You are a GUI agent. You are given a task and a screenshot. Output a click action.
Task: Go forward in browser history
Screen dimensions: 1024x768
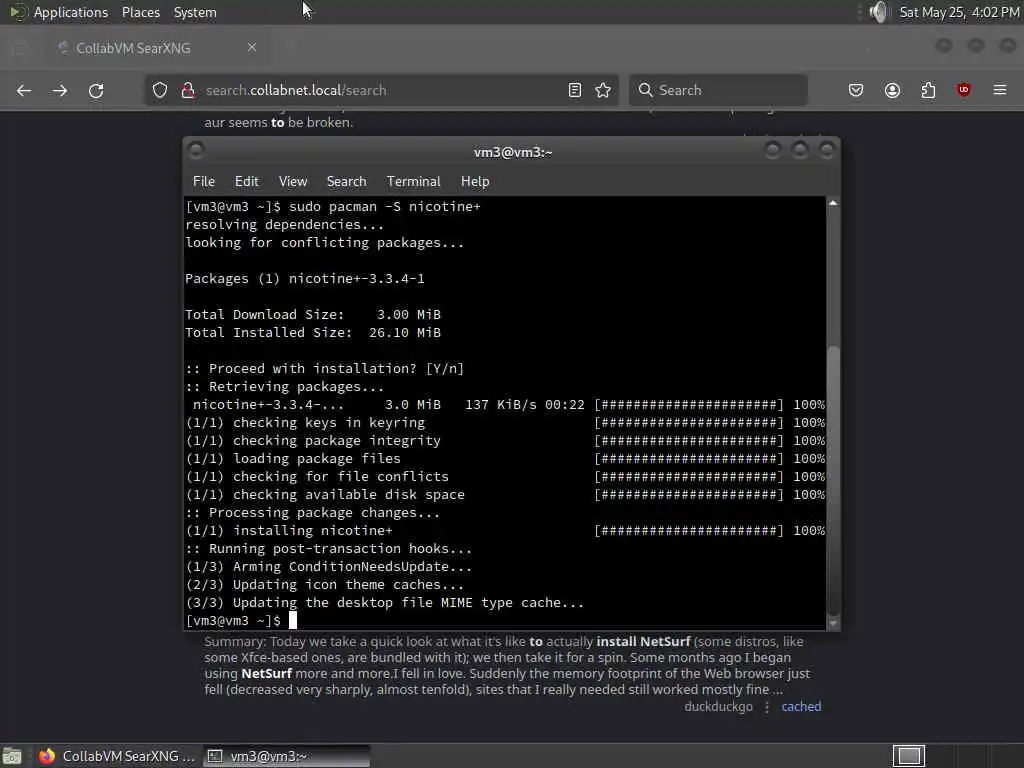point(59,90)
